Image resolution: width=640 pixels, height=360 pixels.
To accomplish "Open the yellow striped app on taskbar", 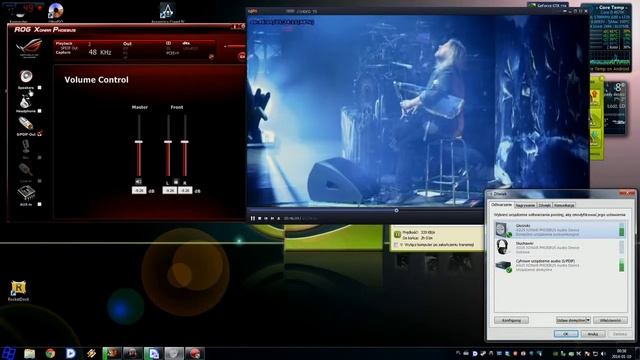I will pyautogui.click(x=91, y=353).
